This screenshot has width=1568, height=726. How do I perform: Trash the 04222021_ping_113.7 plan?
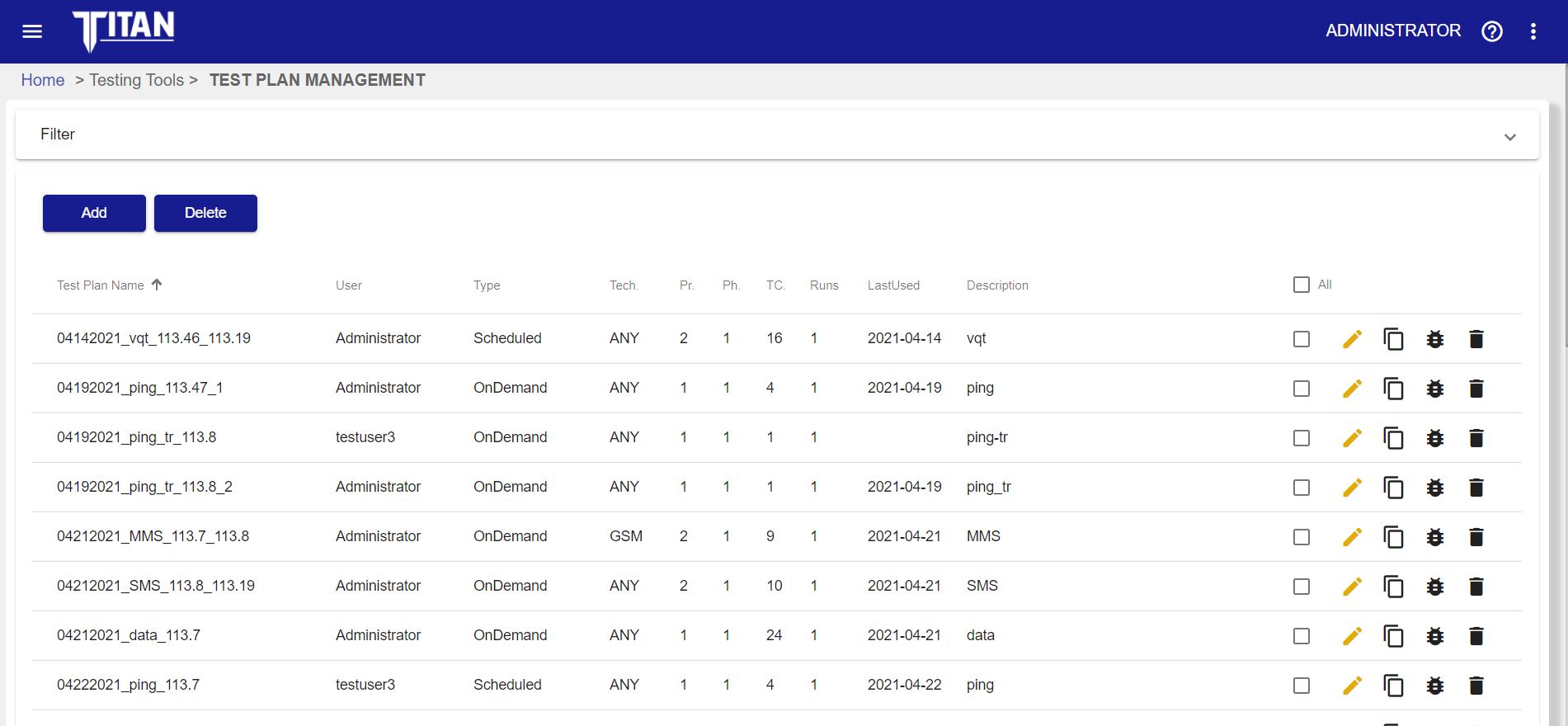pyautogui.click(x=1476, y=686)
